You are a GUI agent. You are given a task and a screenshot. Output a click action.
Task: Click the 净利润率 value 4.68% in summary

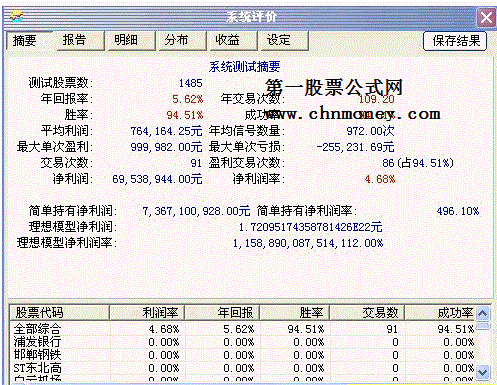click(x=380, y=179)
